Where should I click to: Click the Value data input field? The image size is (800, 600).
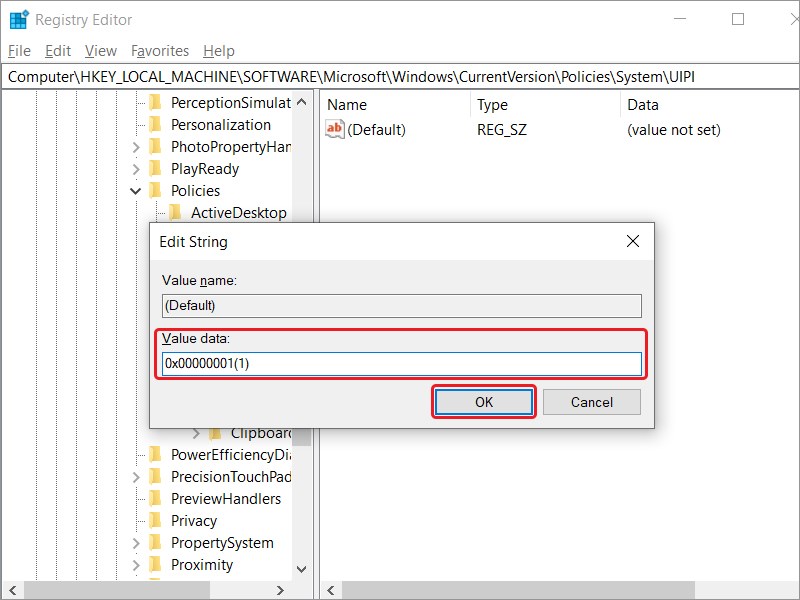(x=402, y=364)
